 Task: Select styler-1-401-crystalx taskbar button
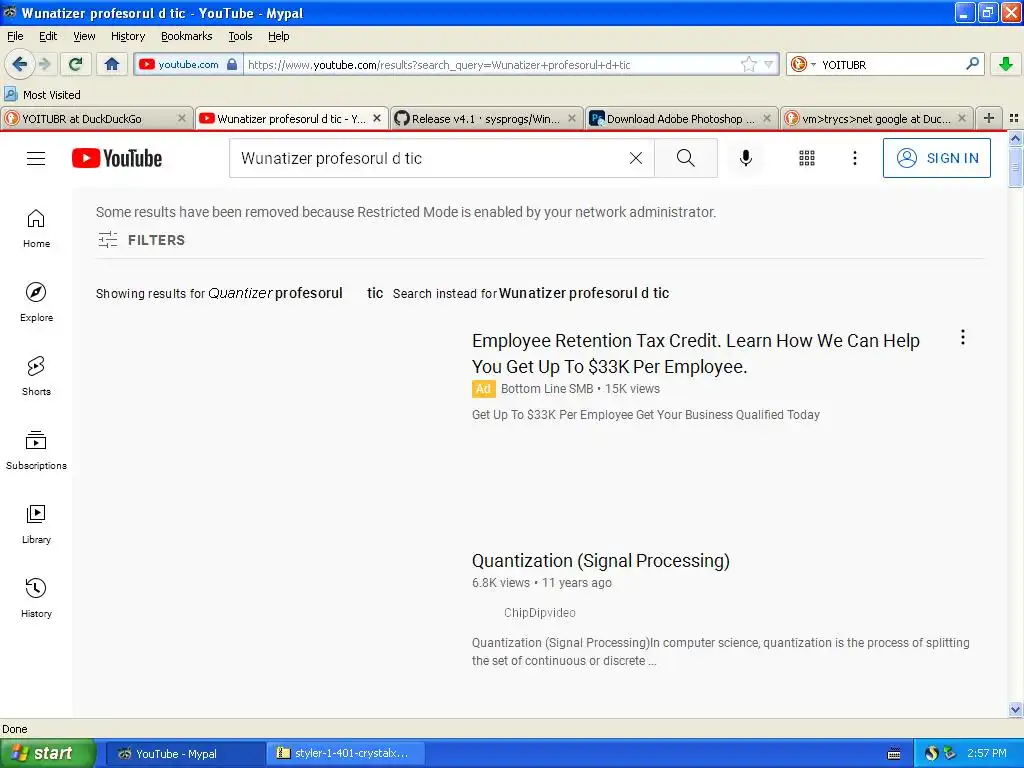pos(346,754)
